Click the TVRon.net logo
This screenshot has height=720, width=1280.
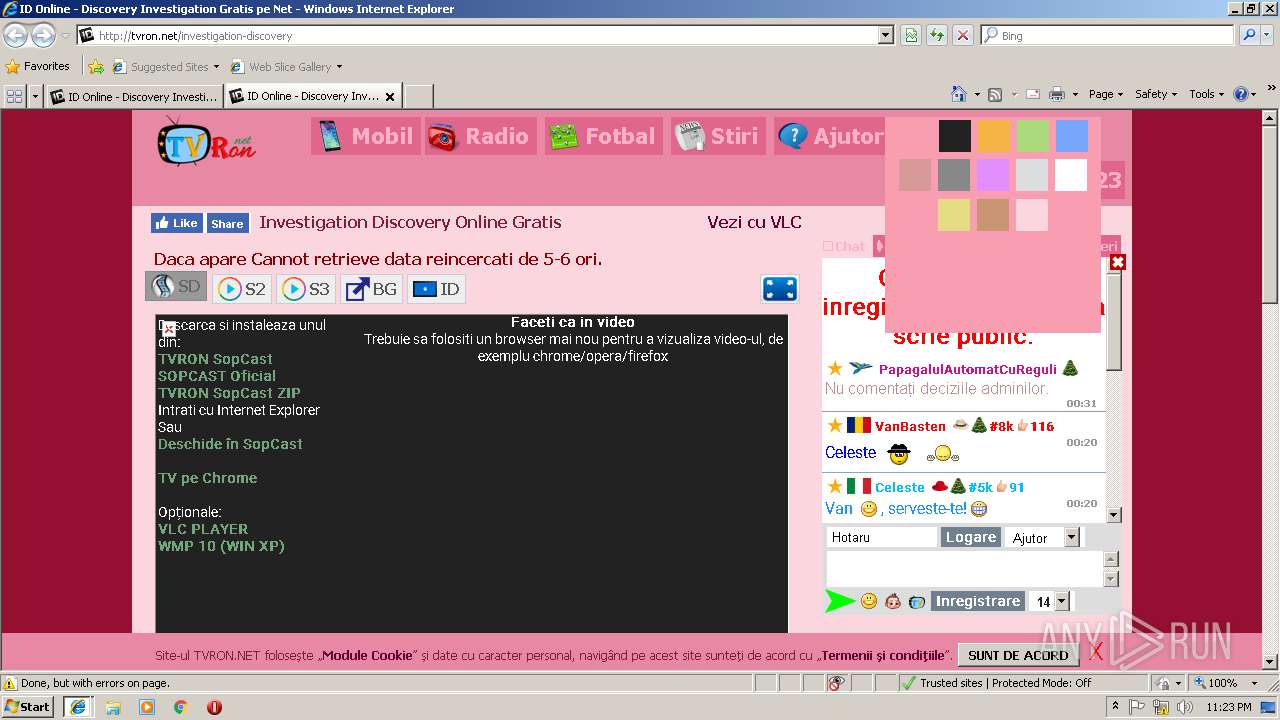[x=206, y=141]
